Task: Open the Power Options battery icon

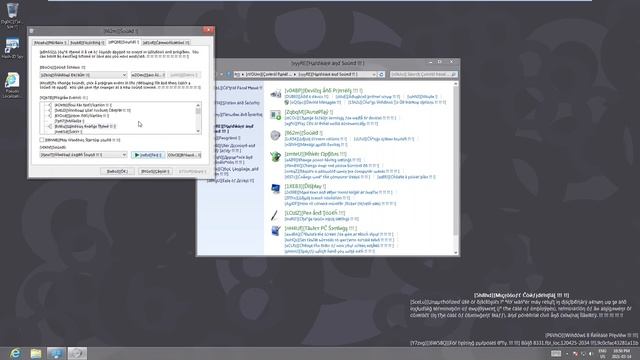Action: [276, 157]
